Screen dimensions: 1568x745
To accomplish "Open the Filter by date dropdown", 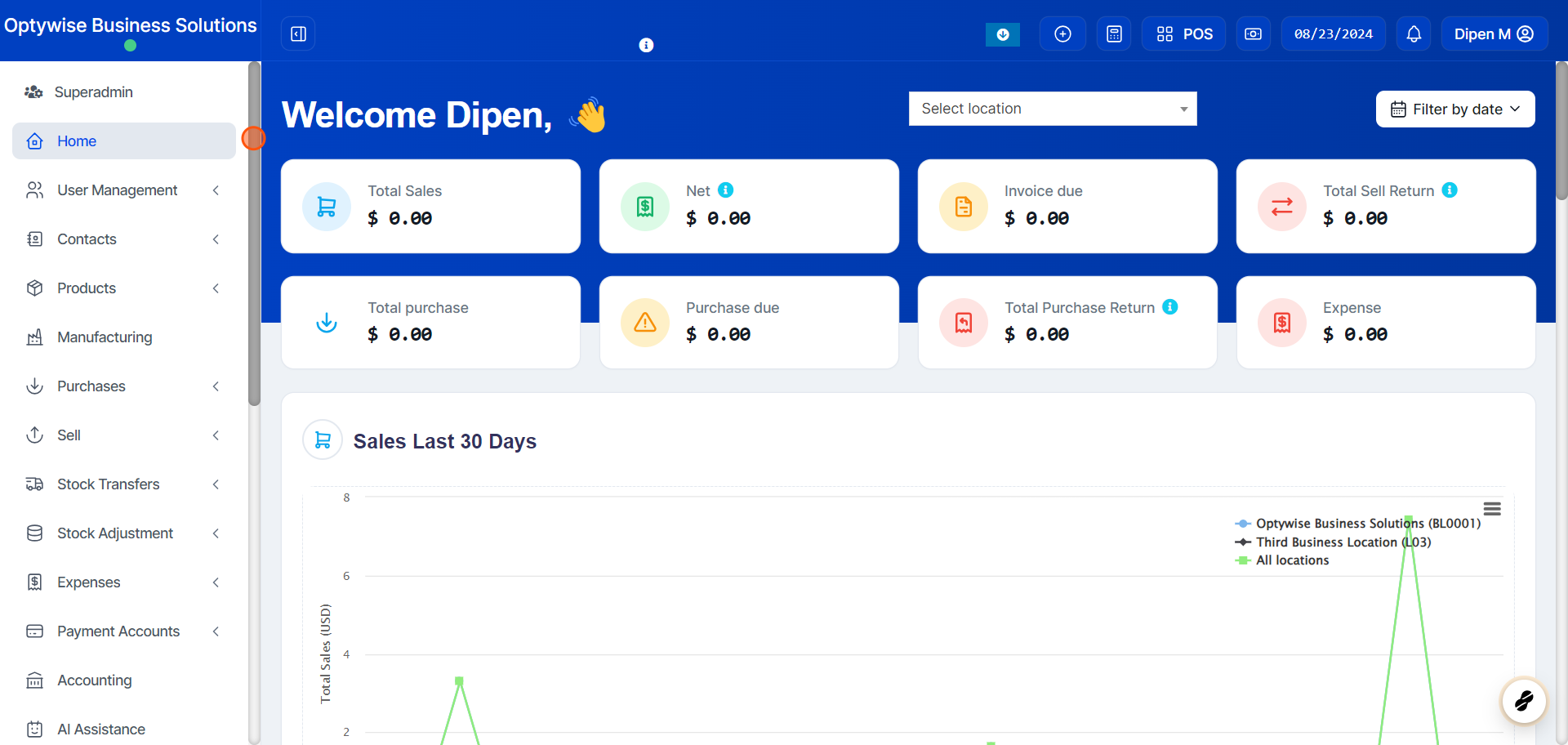I will [1455, 109].
